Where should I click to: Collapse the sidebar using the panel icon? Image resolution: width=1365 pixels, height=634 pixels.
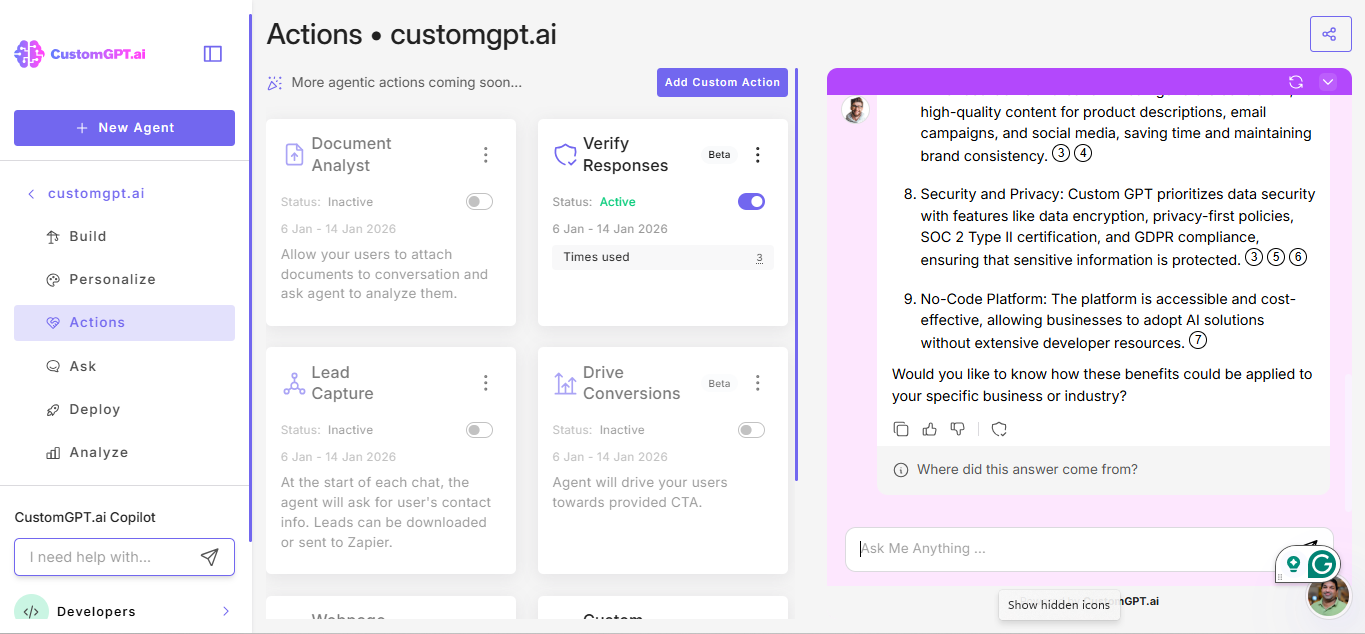[x=212, y=54]
